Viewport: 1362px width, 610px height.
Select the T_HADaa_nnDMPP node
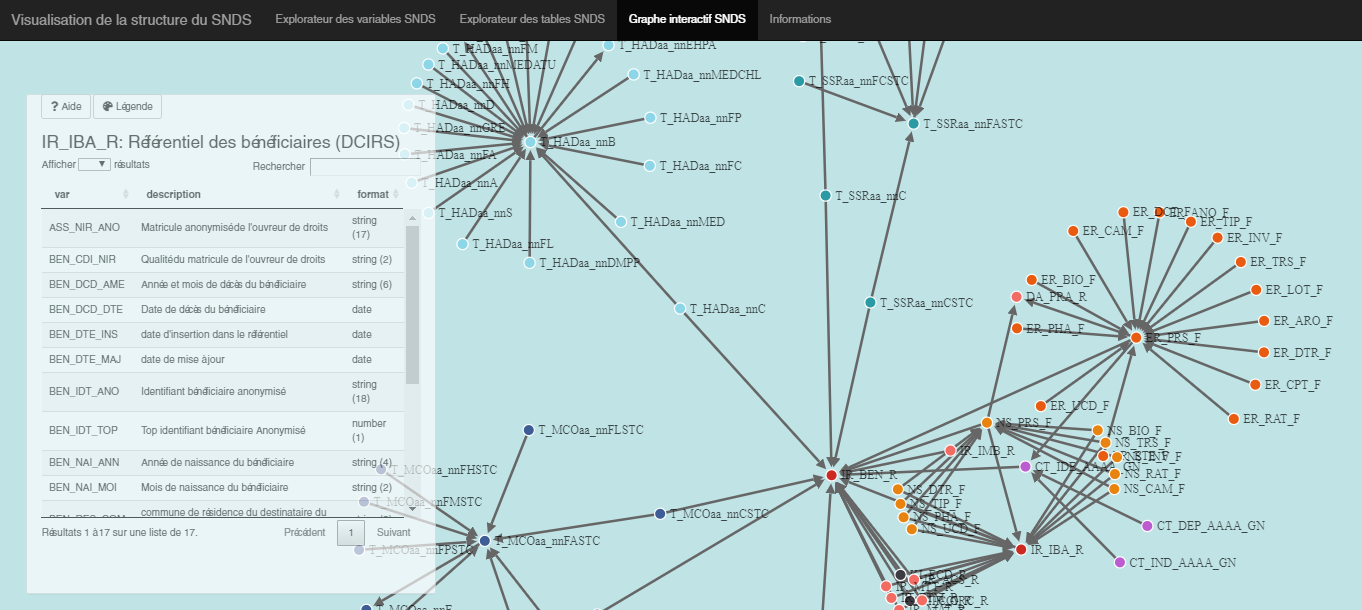click(529, 263)
